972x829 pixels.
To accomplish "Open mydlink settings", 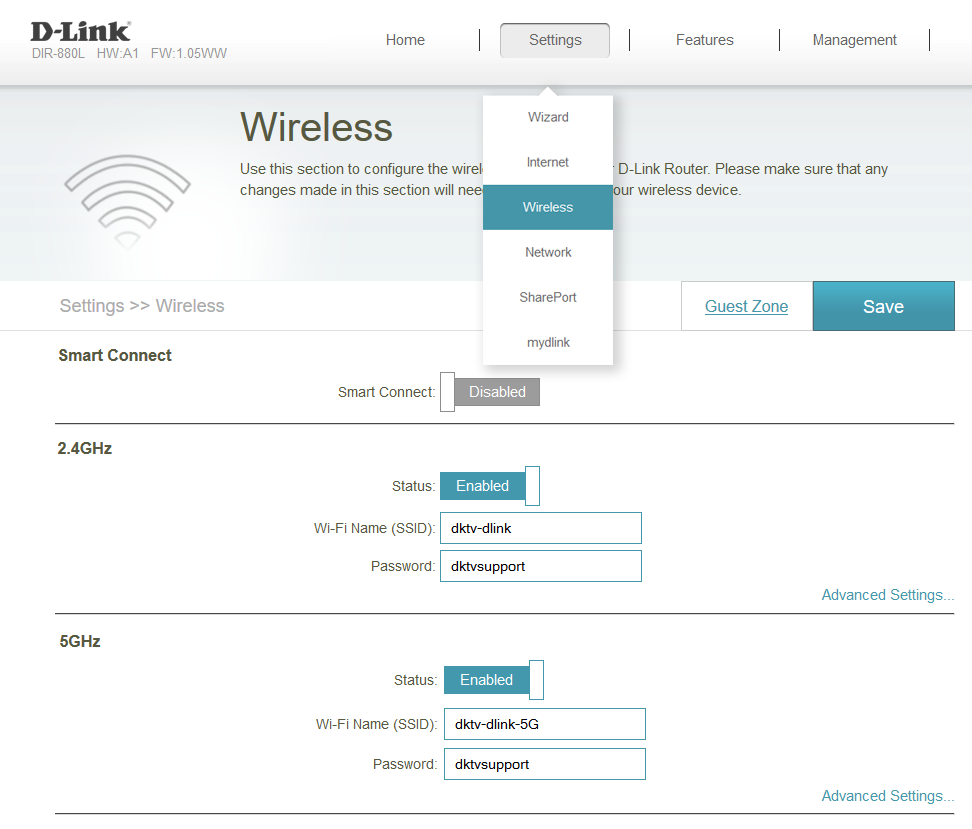I will pos(548,342).
